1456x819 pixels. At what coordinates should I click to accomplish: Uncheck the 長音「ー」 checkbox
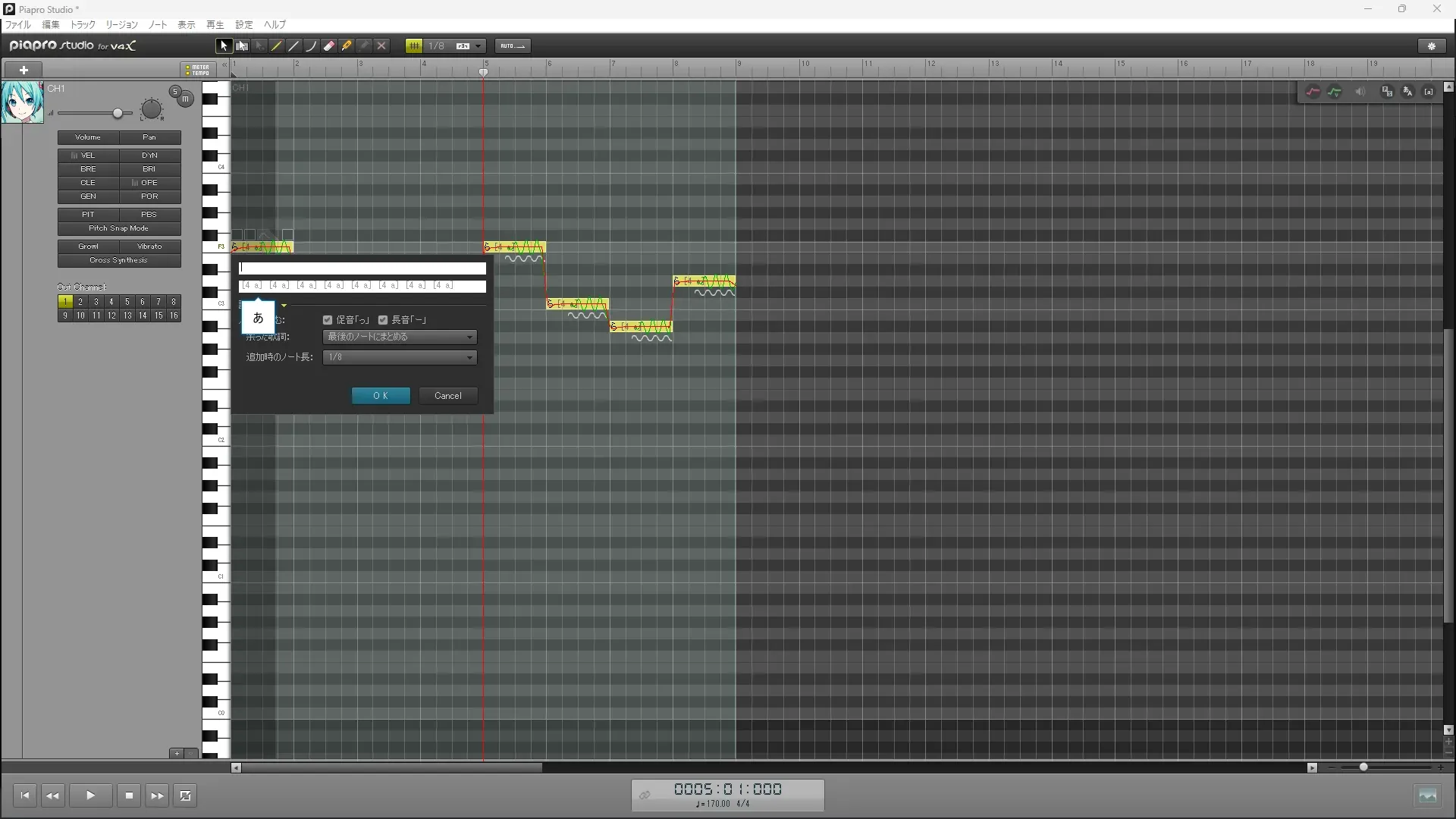tap(383, 320)
